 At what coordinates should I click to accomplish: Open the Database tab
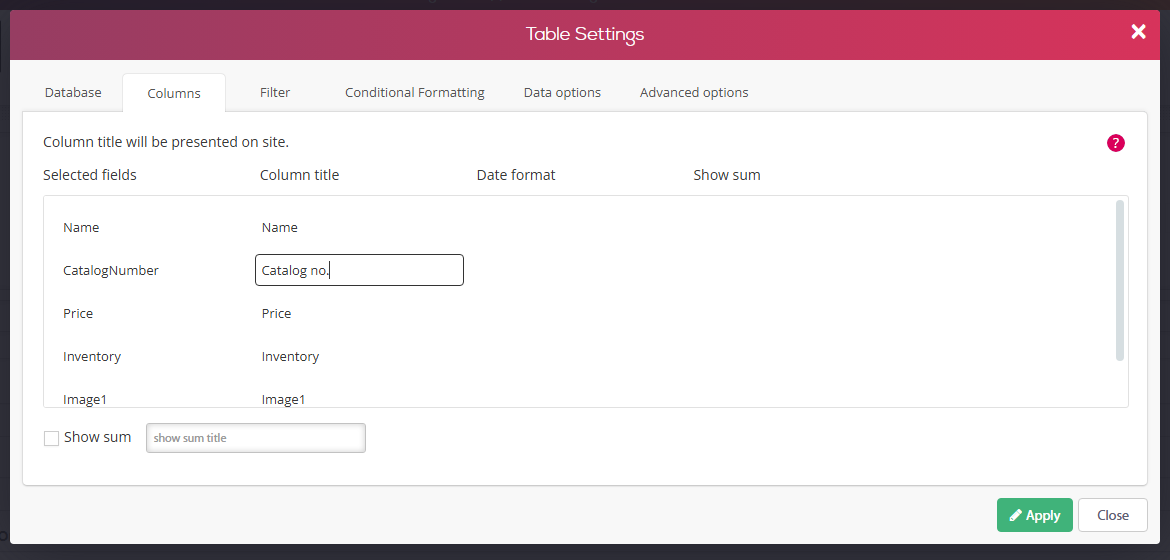tap(73, 93)
